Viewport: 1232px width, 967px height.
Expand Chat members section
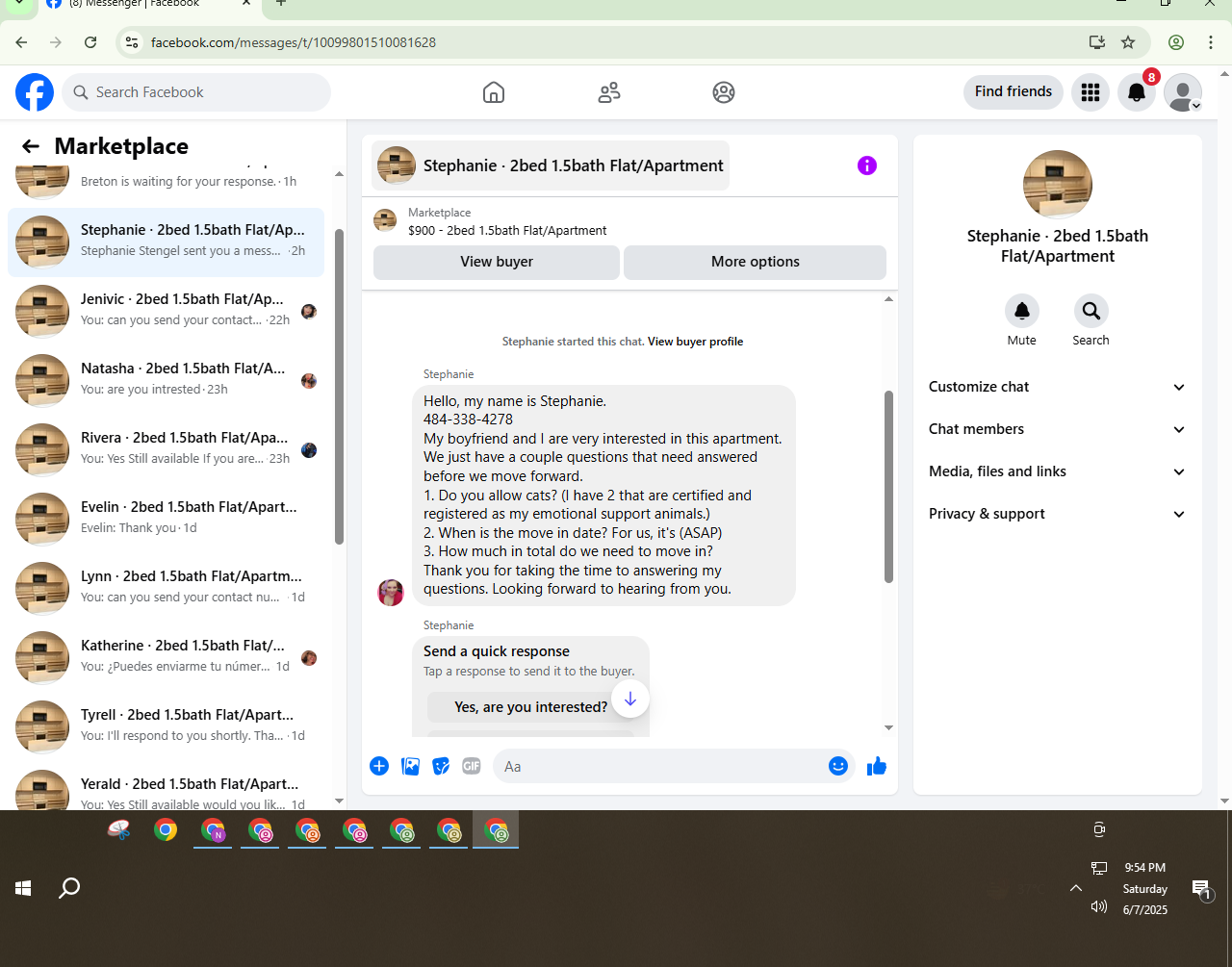[x=1058, y=429]
